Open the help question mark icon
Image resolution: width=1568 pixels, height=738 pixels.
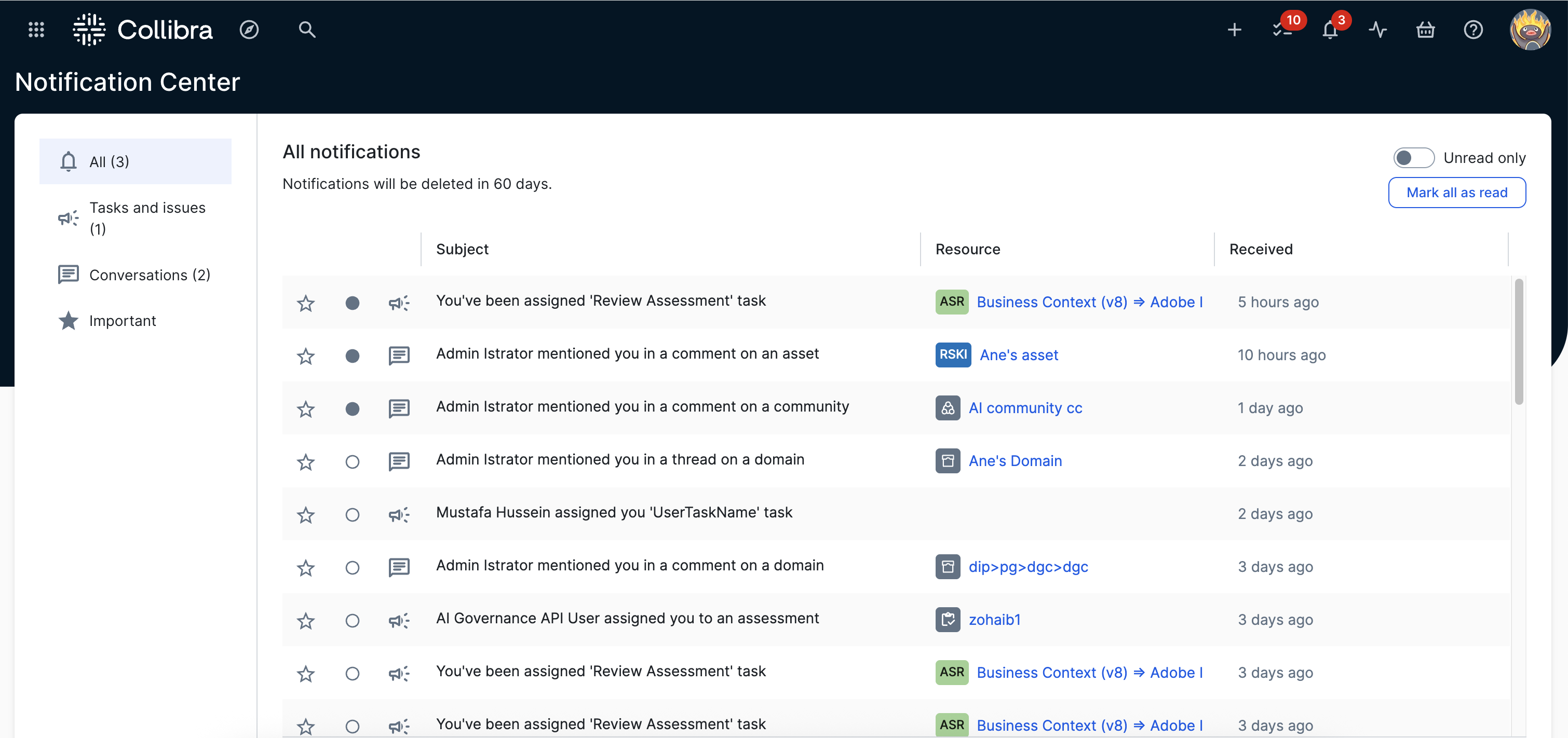(x=1473, y=29)
